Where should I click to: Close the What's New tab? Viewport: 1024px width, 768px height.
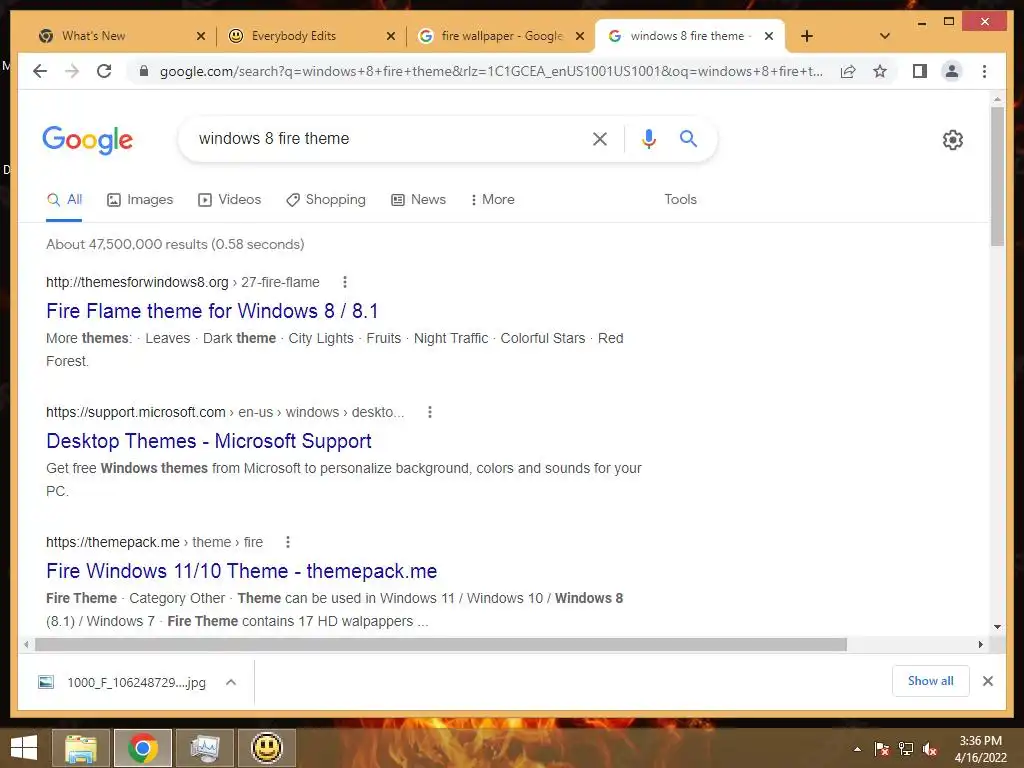[x=200, y=36]
